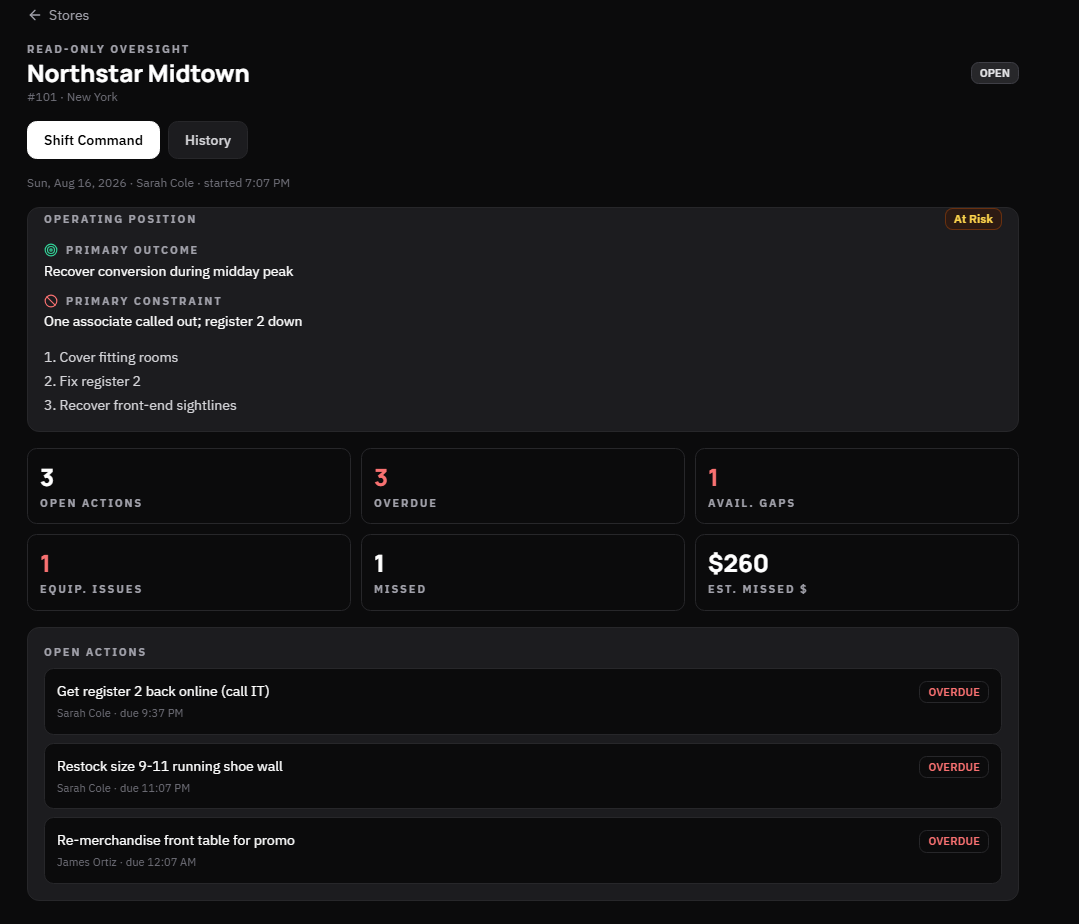Click 'Recover conversion during midday peak' text
Image resolution: width=1079 pixels, height=924 pixels.
coord(169,271)
